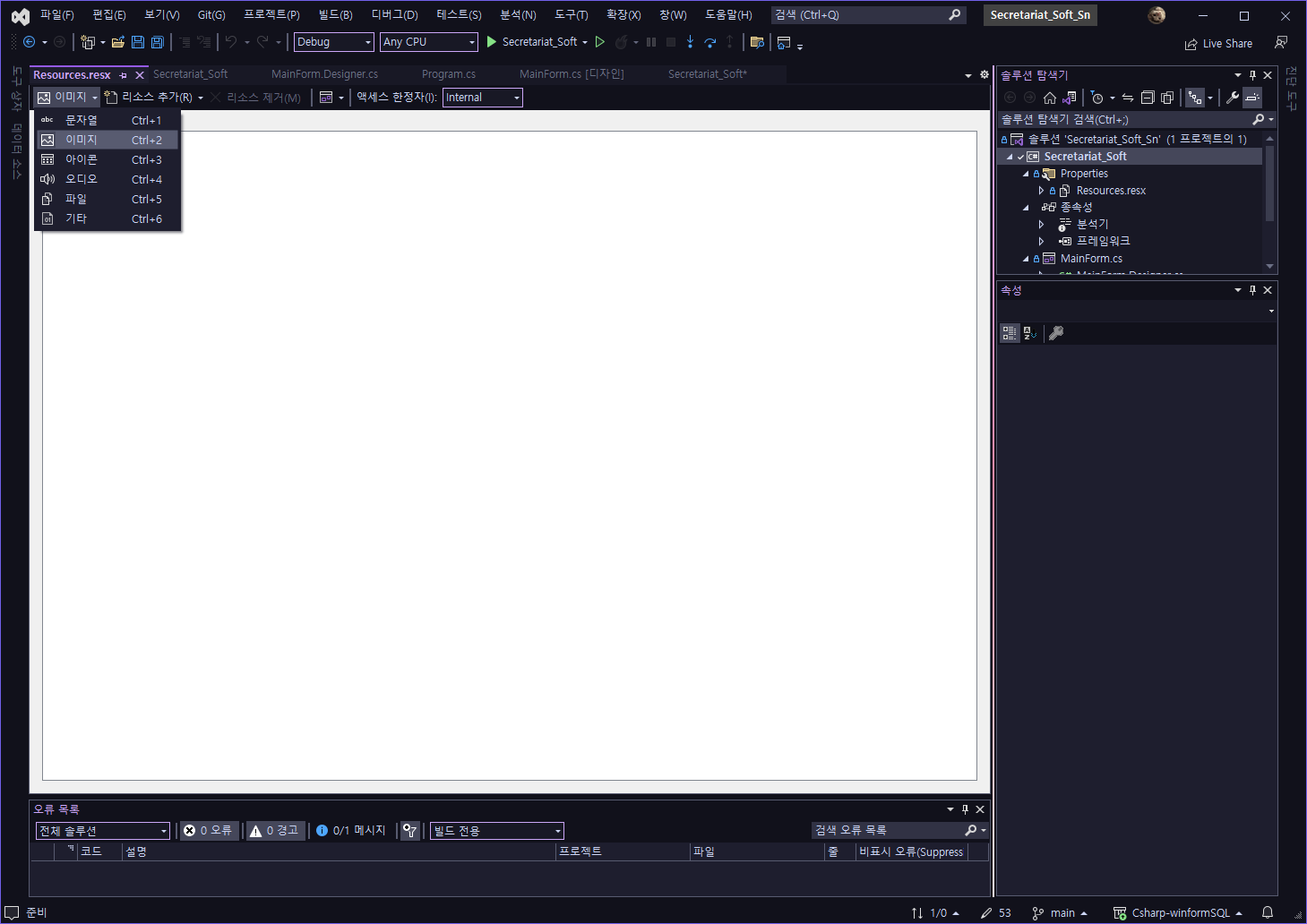Switch Solution Explorer views icon
Screen dimensions: 1307x924
pyautogui.click(x=1070, y=98)
